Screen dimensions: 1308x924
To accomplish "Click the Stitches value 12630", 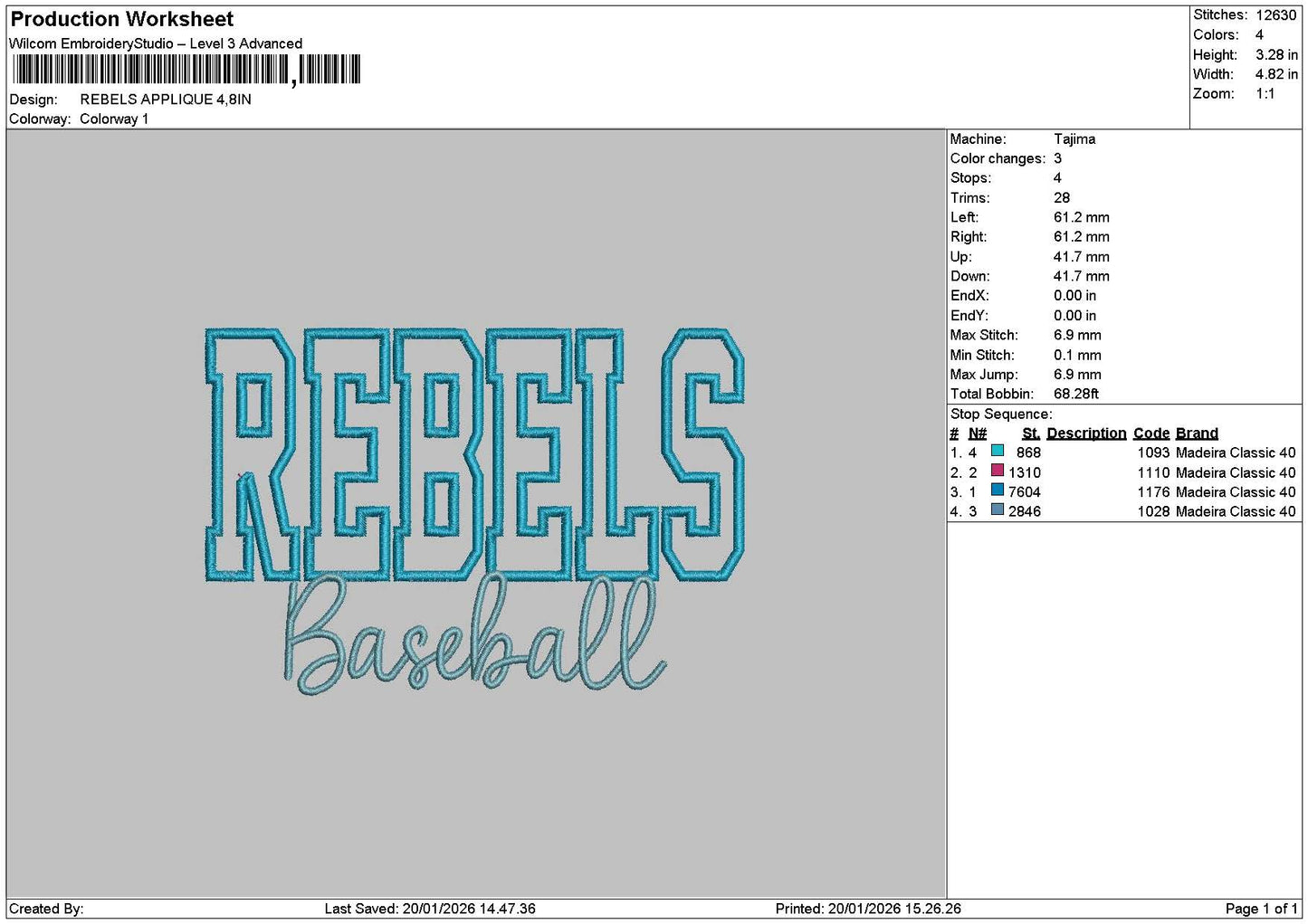I will pyautogui.click(x=1276, y=15).
